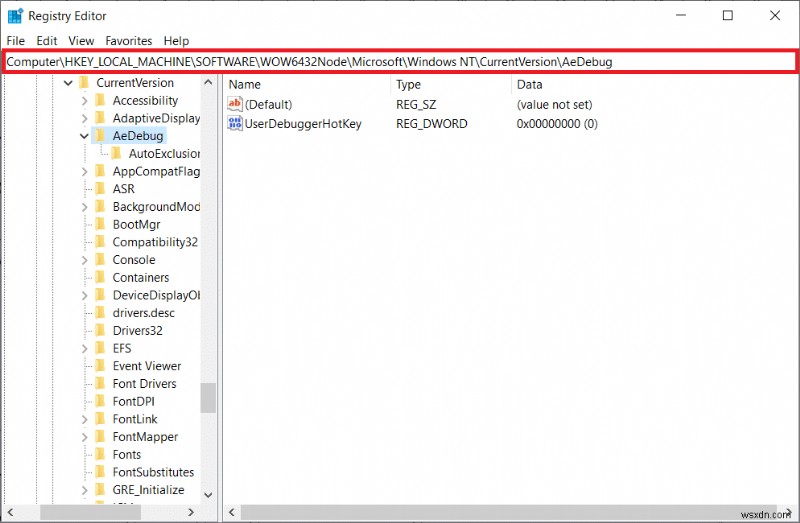Image resolution: width=800 pixels, height=523 pixels.
Task: Click the Compatibility32 folder icon
Action: point(101,241)
